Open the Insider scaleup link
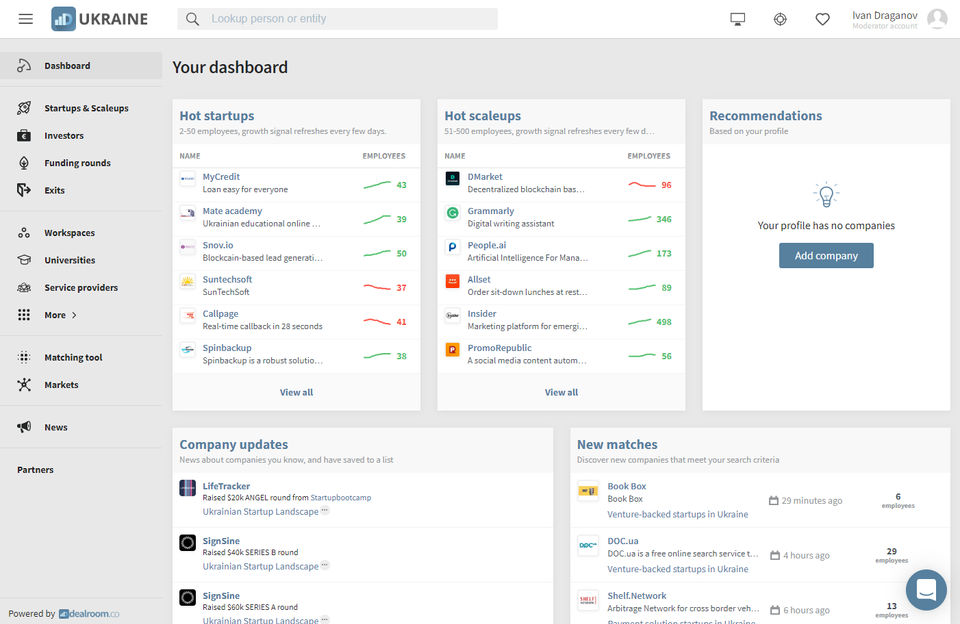Image resolution: width=960 pixels, height=624 pixels. [482, 314]
